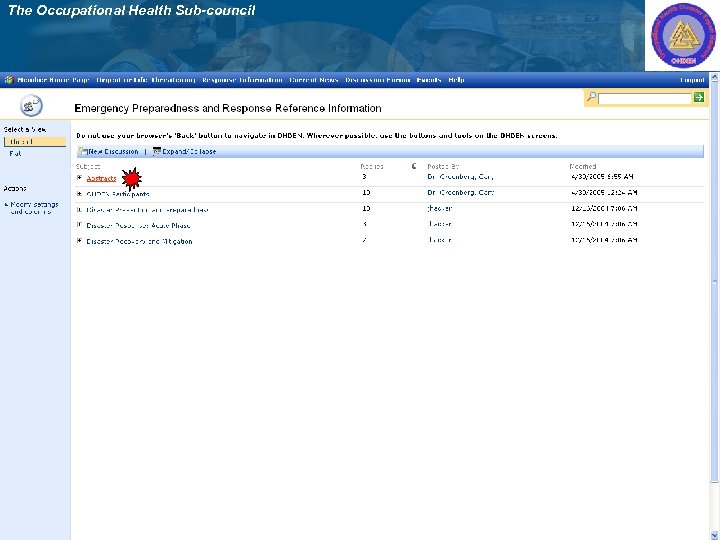This screenshot has height=540, width=720.
Task: Click the attachment paperclip column header
Action: [414, 166]
